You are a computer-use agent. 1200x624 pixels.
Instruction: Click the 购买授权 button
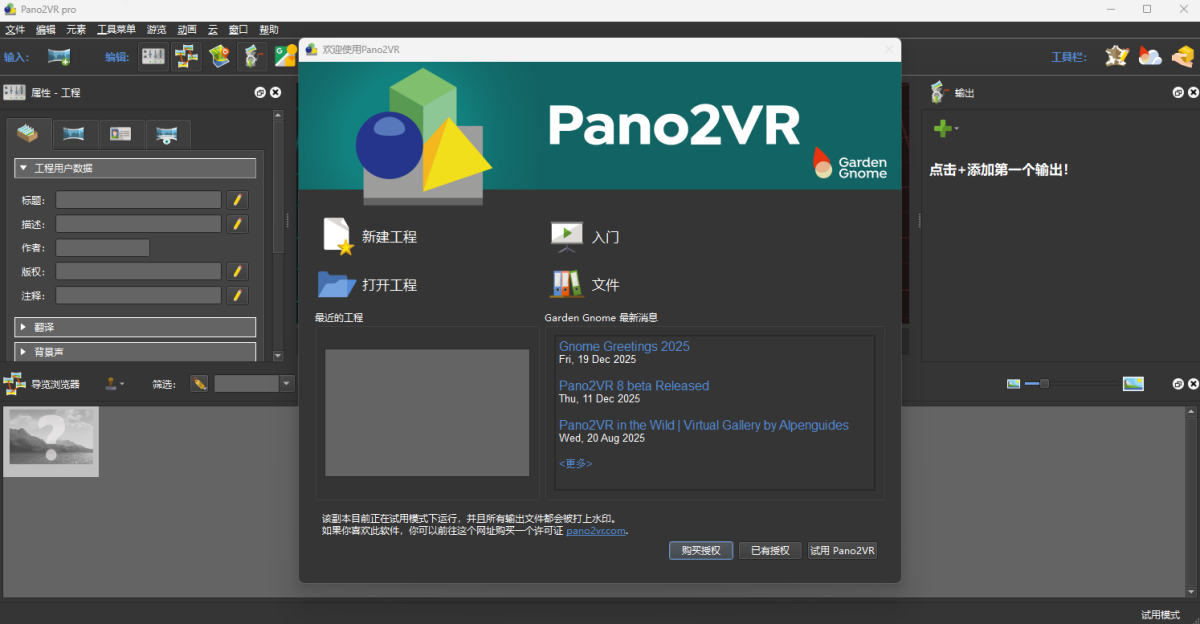point(700,550)
